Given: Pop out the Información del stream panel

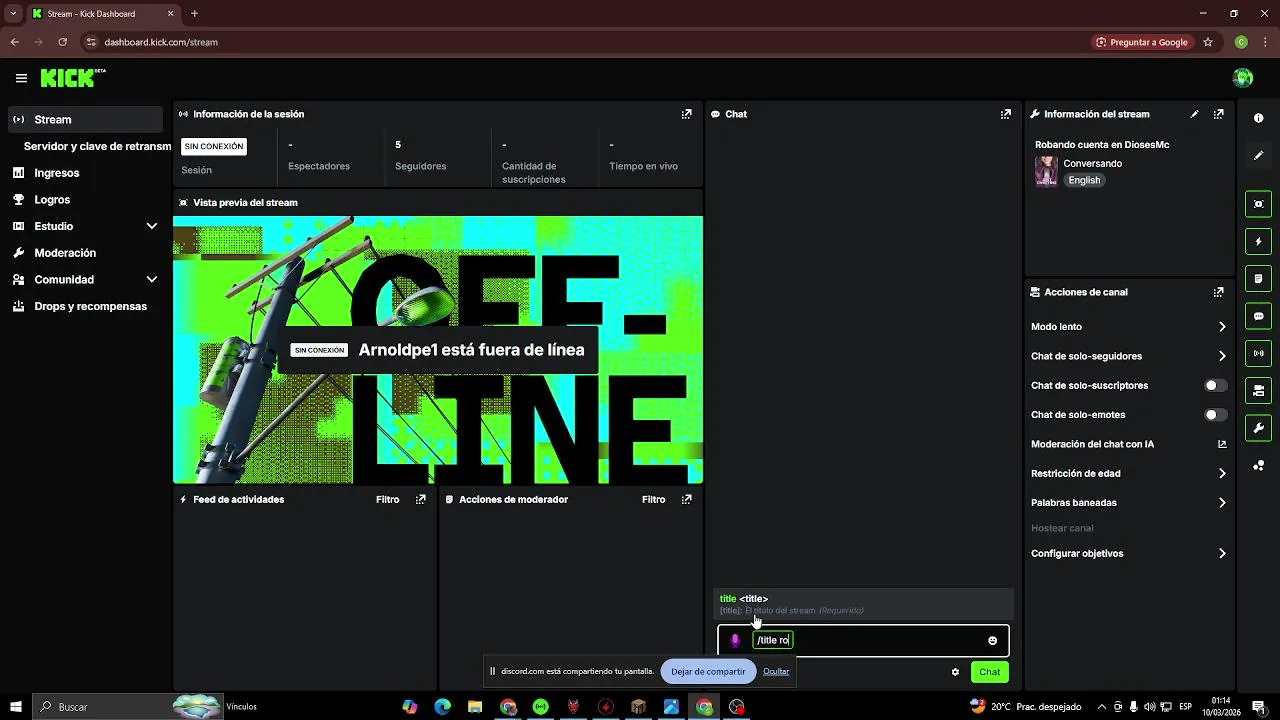Looking at the screenshot, I should 1218,114.
